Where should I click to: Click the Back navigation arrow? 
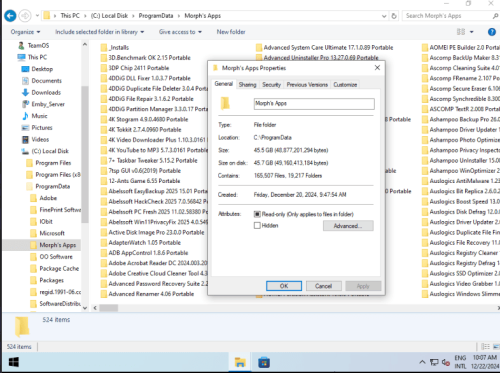[x=10, y=16]
